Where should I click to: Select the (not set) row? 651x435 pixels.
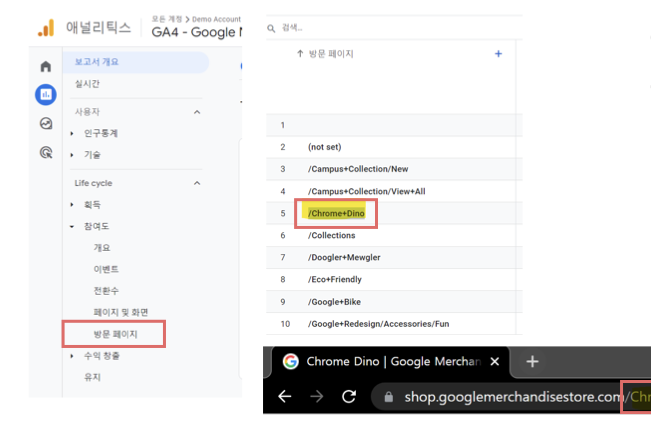pos(394,147)
